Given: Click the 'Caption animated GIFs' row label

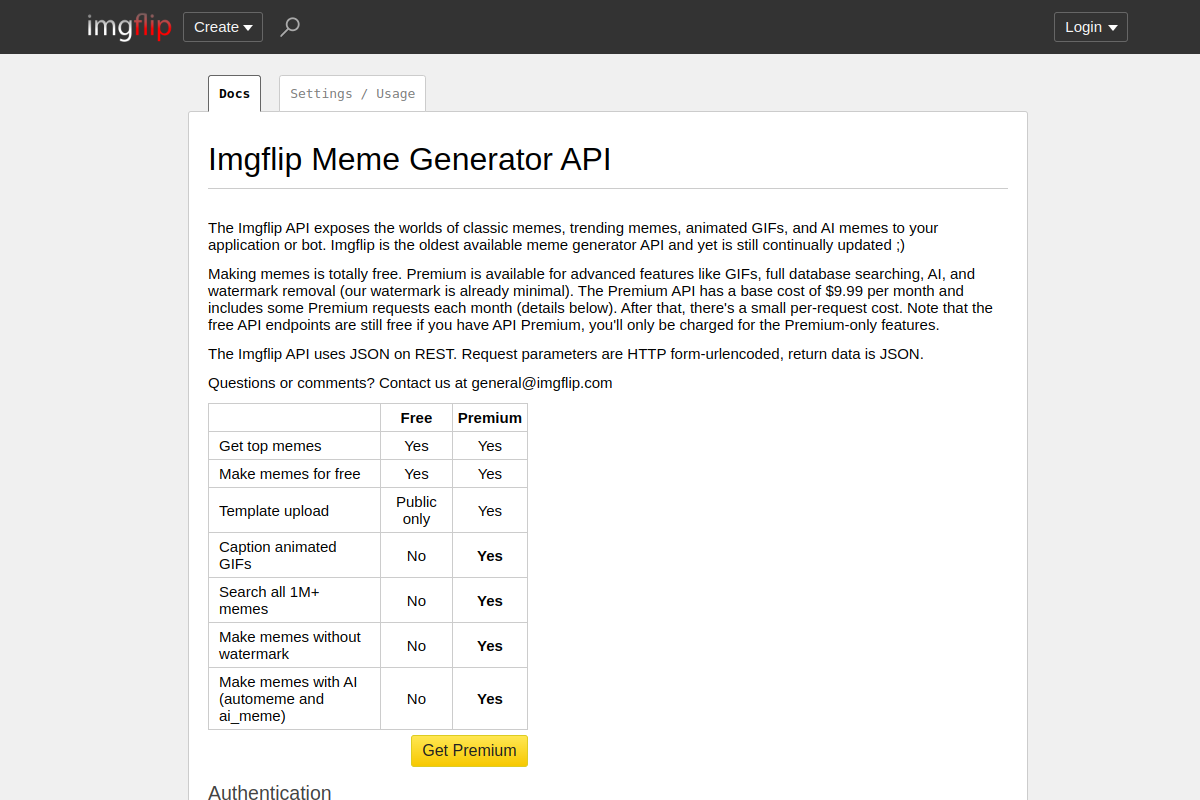Looking at the screenshot, I should coord(294,555).
